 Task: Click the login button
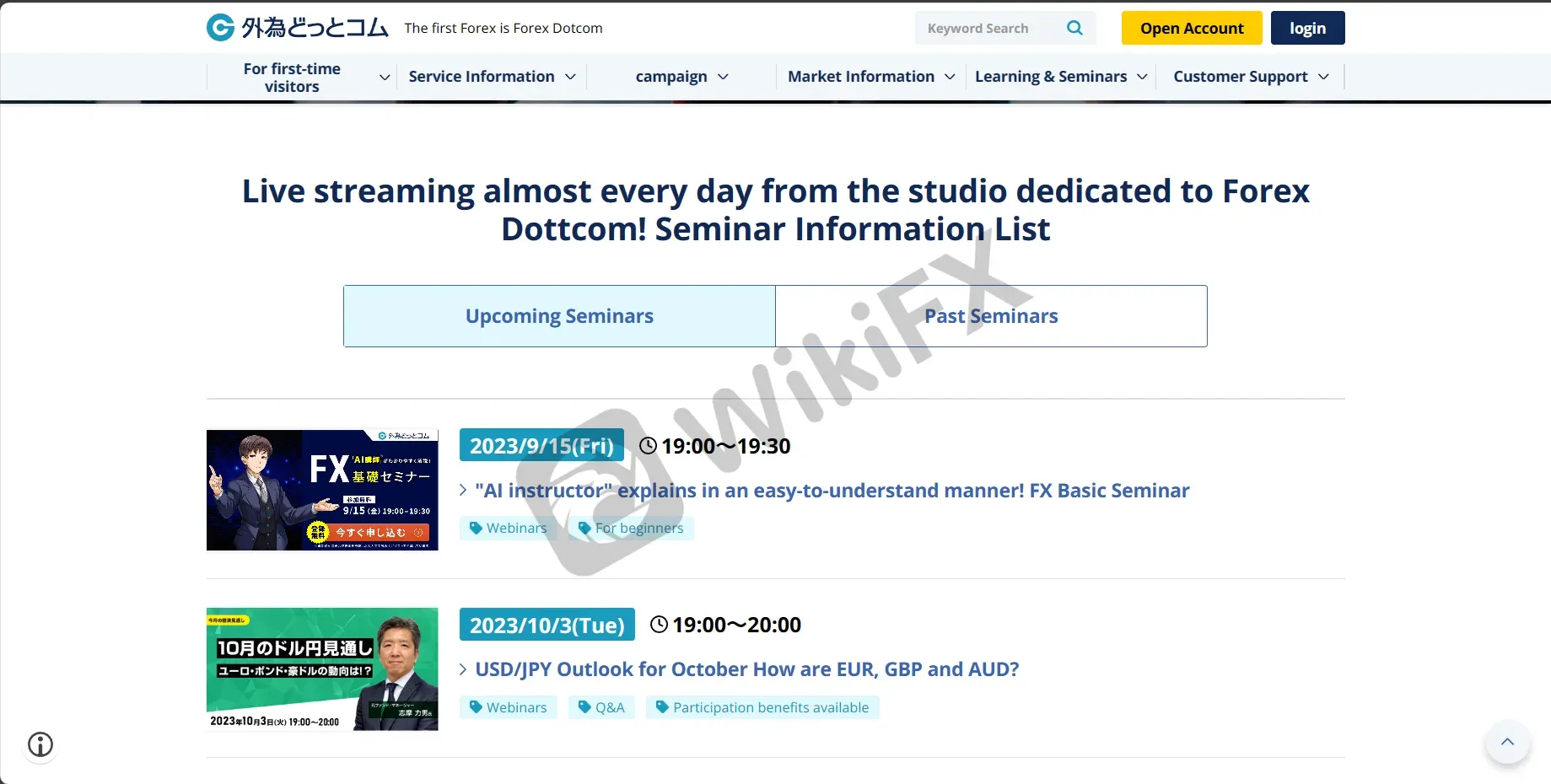(1307, 28)
